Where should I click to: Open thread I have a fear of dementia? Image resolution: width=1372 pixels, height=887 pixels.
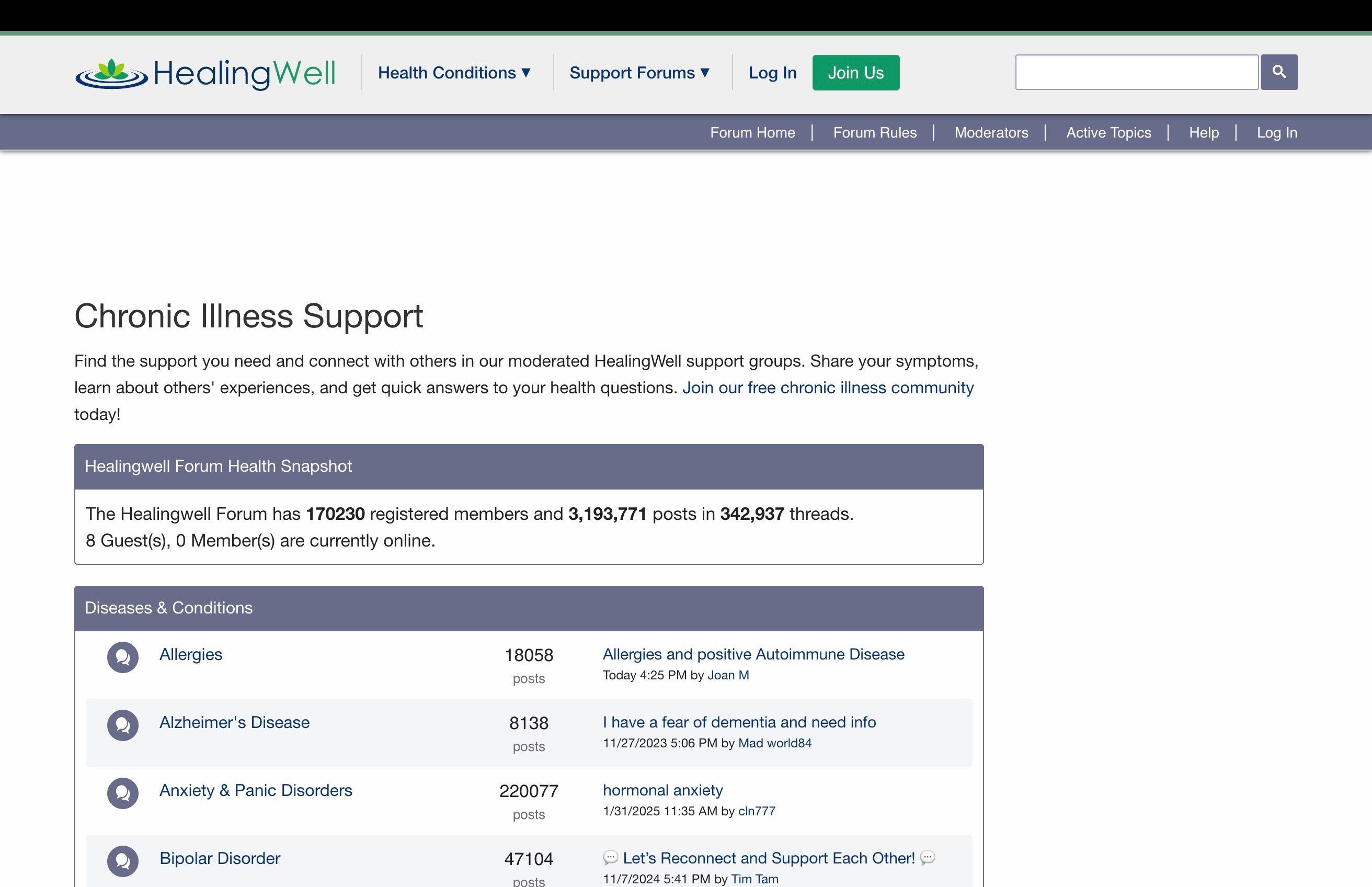pos(739,722)
